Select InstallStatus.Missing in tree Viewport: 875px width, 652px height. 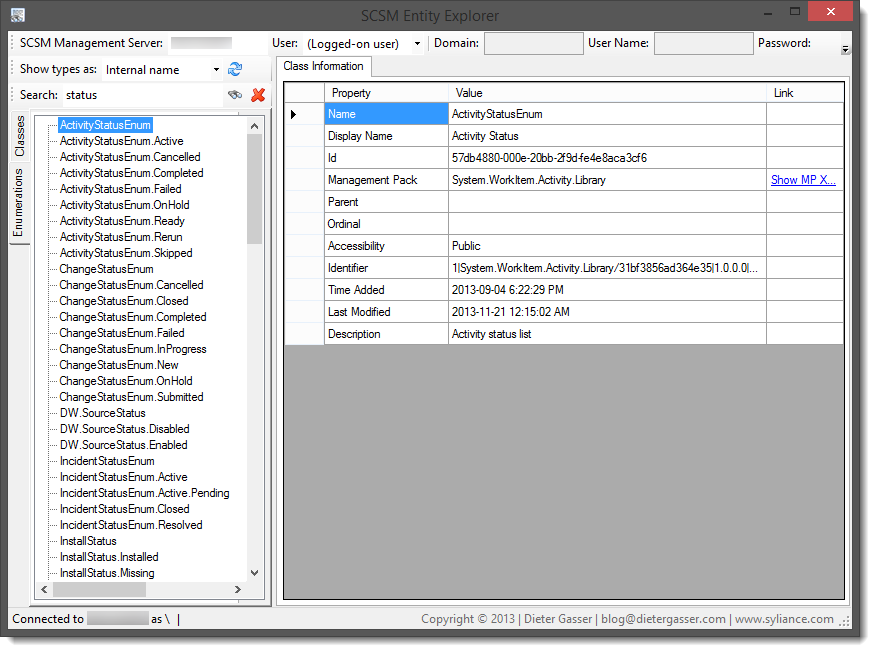[x=107, y=573]
